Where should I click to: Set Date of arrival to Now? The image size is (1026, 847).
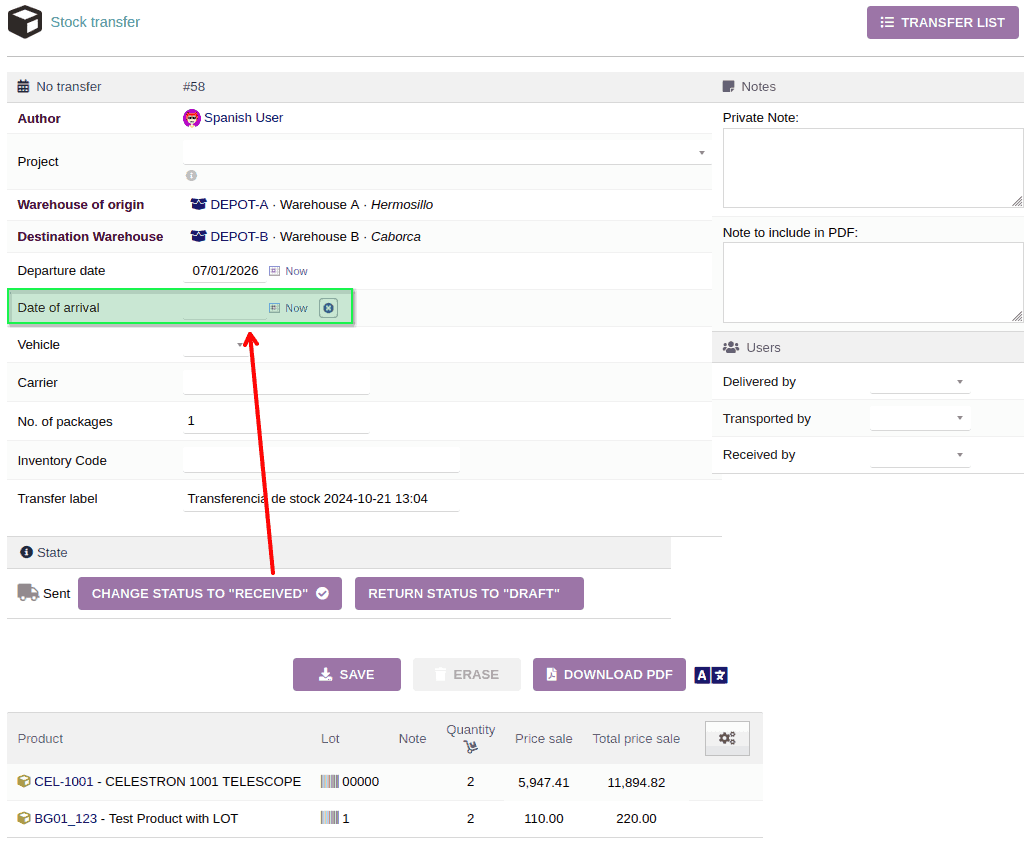click(296, 308)
